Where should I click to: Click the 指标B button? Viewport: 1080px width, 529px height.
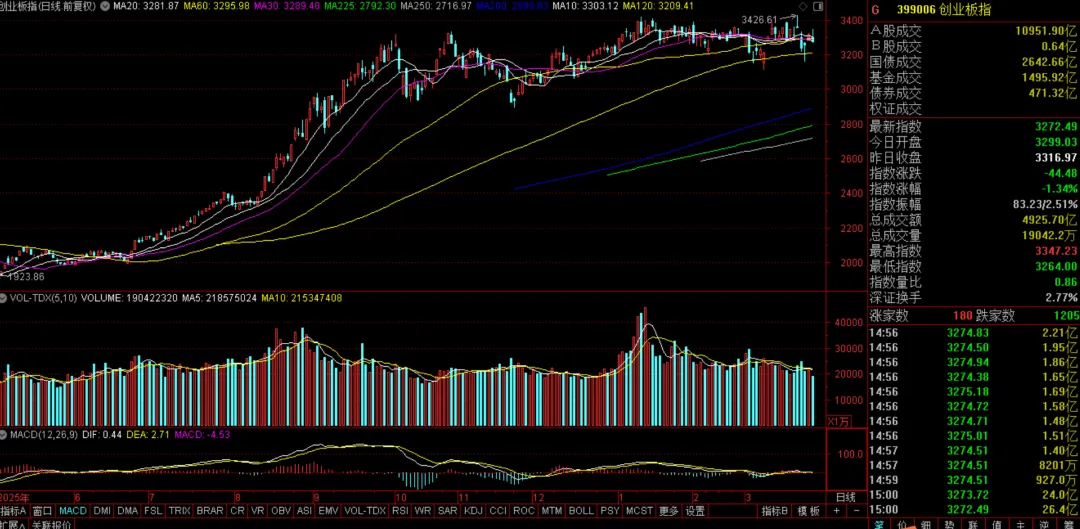tap(775, 510)
